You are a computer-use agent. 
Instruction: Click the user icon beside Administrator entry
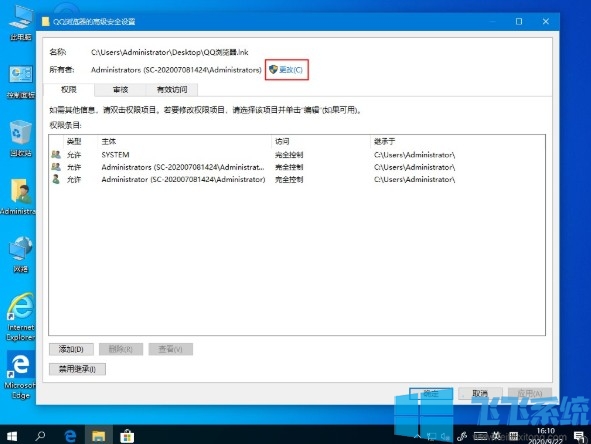pos(56,179)
